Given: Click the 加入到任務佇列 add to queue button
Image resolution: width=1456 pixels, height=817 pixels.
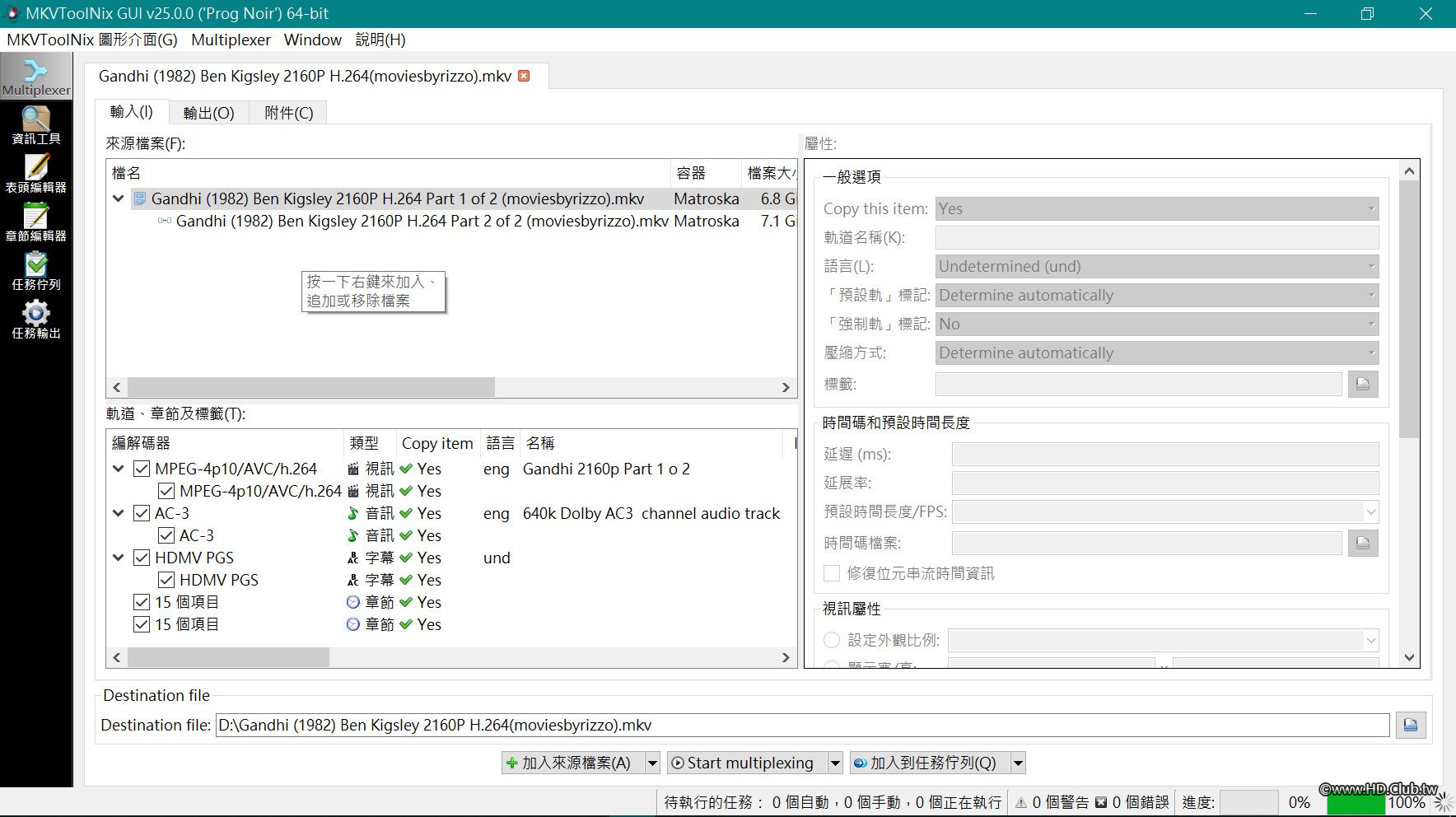Looking at the screenshot, I should pos(930,763).
